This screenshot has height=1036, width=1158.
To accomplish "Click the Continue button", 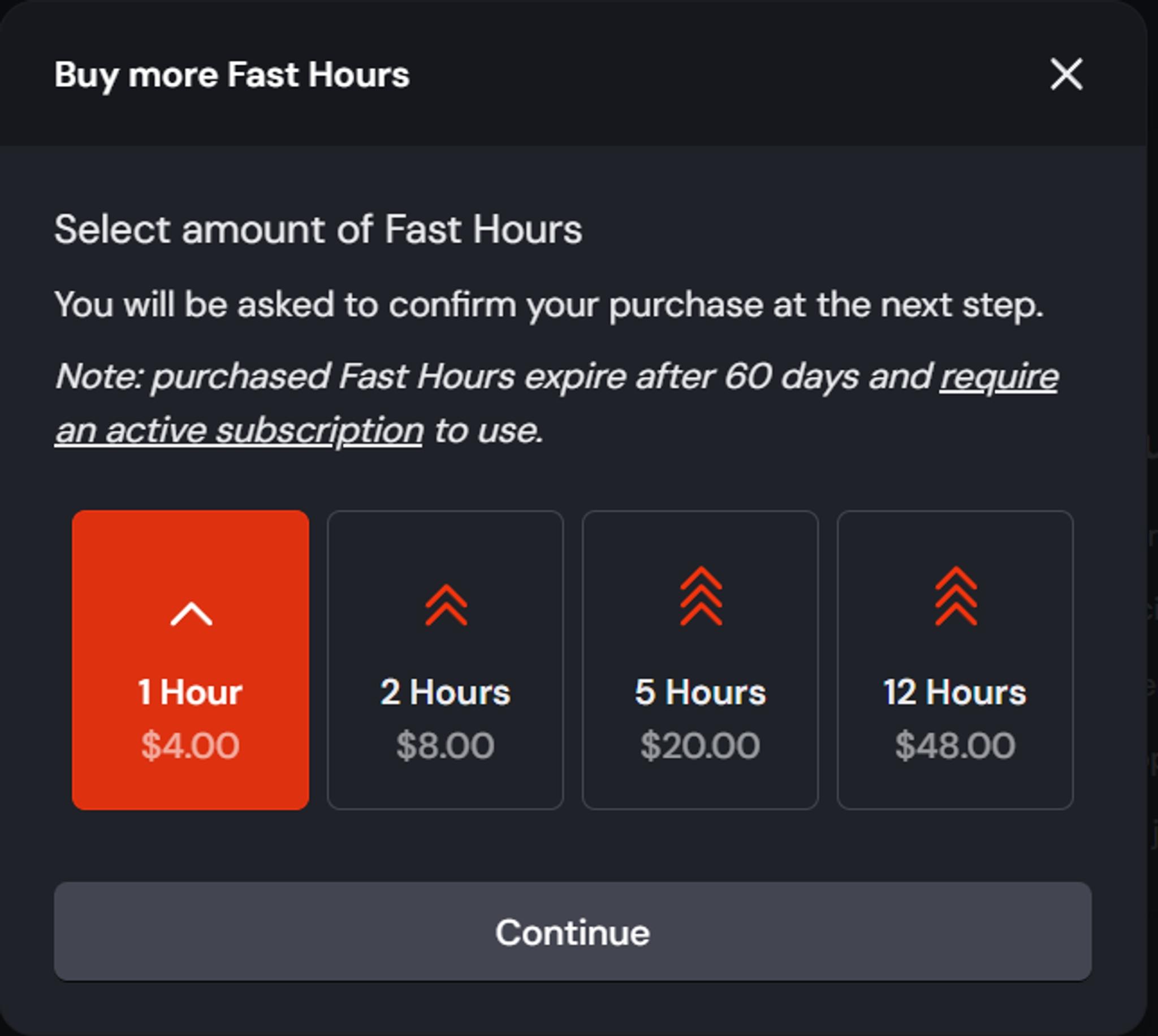I will point(572,931).
